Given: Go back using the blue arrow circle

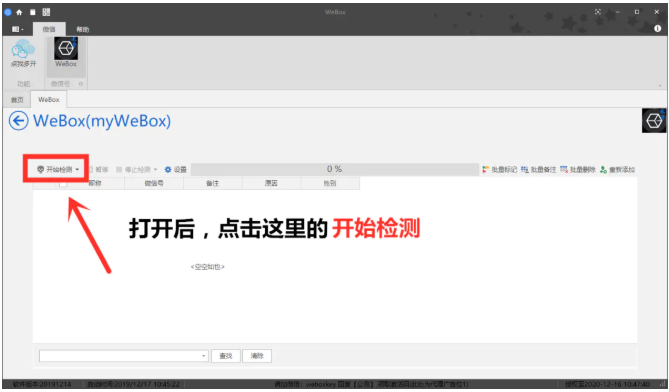Looking at the screenshot, I should click(x=18, y=121).
